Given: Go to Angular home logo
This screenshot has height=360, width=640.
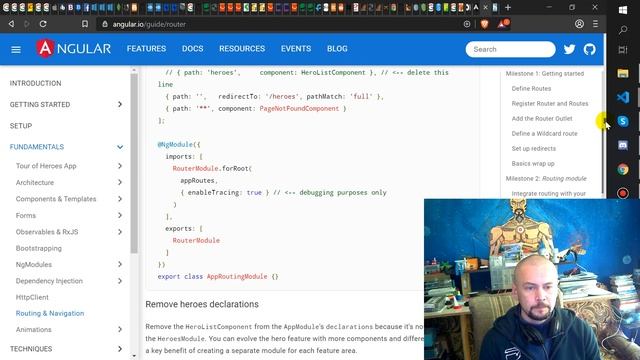Looking at the screenshot, I should (73, 49).
